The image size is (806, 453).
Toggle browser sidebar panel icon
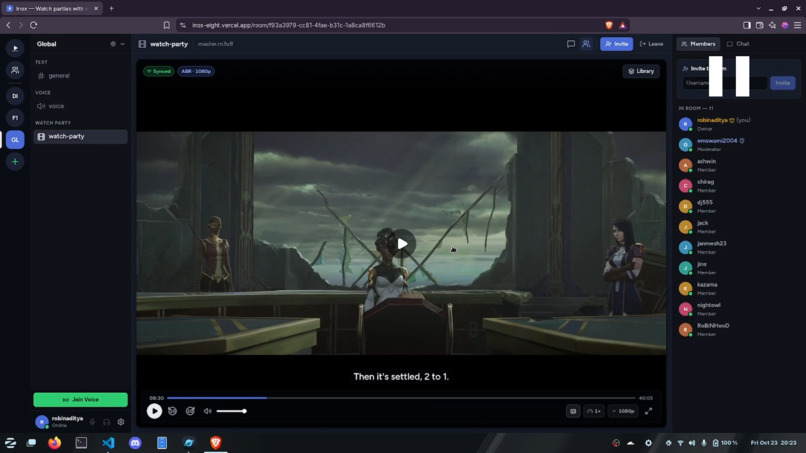point(747,25)
